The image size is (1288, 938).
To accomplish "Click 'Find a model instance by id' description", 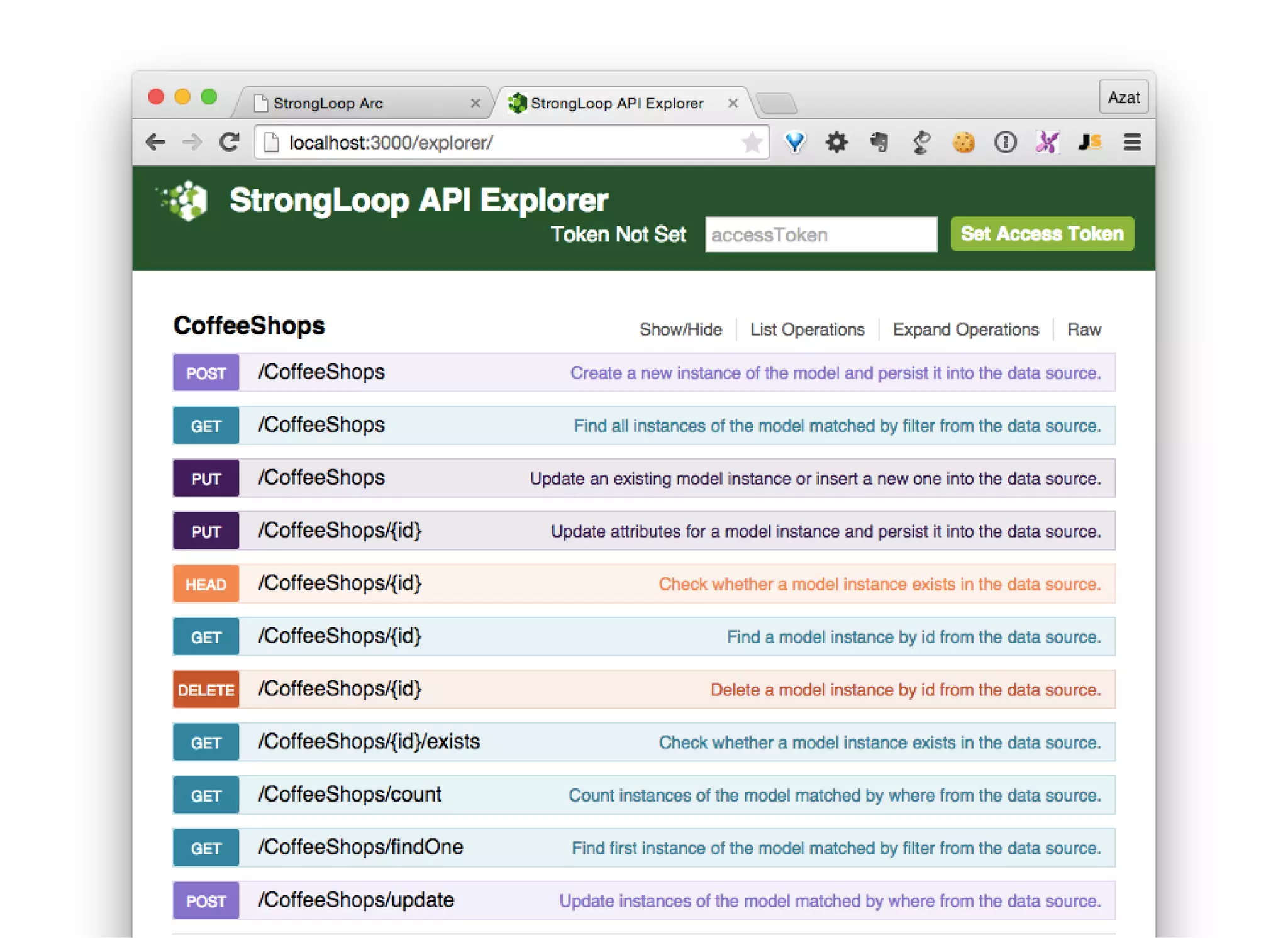I will pos(914,637).
